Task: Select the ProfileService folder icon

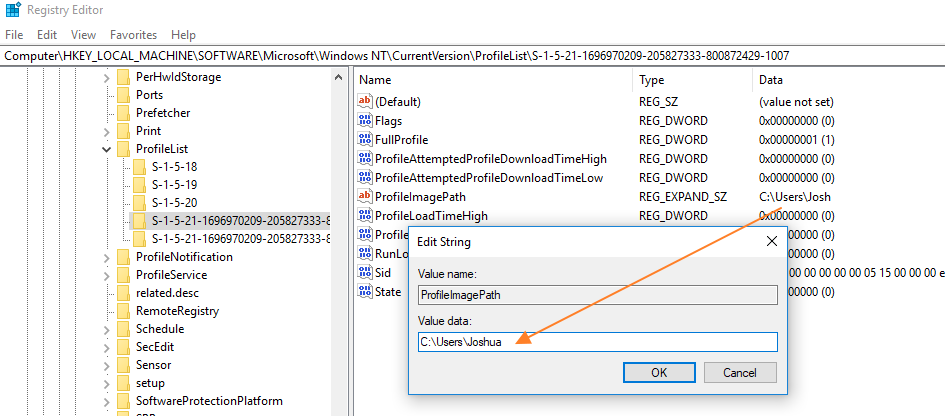Action: (124, 275)
